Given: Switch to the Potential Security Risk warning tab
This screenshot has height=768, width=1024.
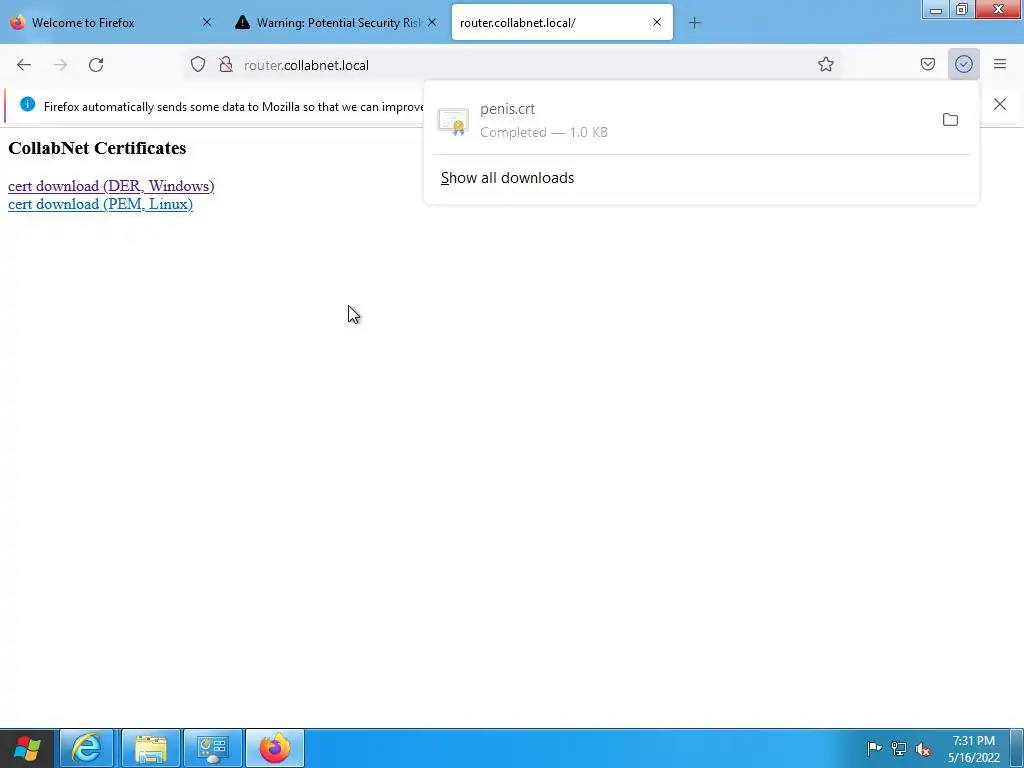Looking at the screenshot, I should pos(338,23).
